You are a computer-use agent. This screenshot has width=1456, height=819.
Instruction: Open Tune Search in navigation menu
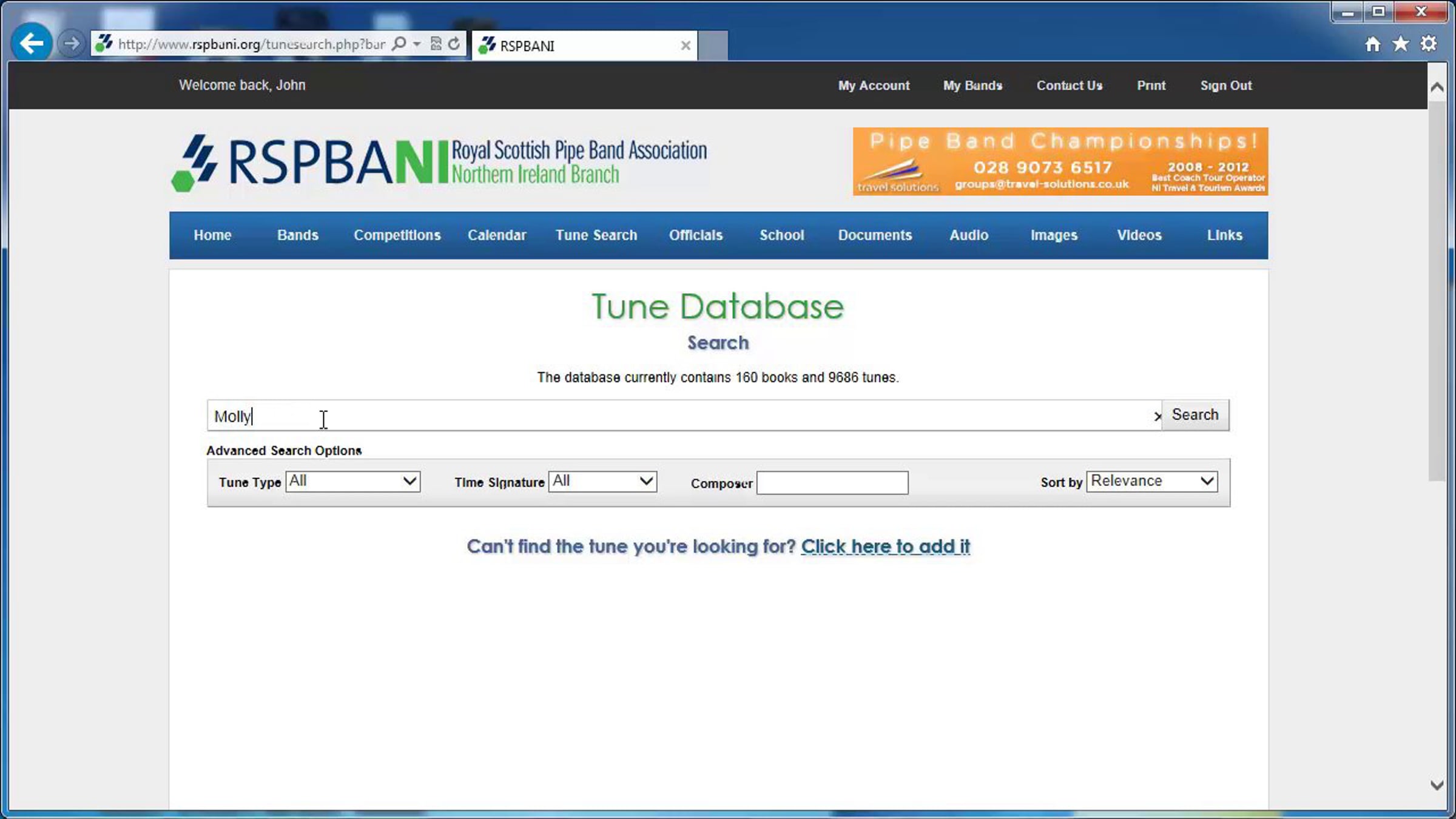[x=596, y=235]
